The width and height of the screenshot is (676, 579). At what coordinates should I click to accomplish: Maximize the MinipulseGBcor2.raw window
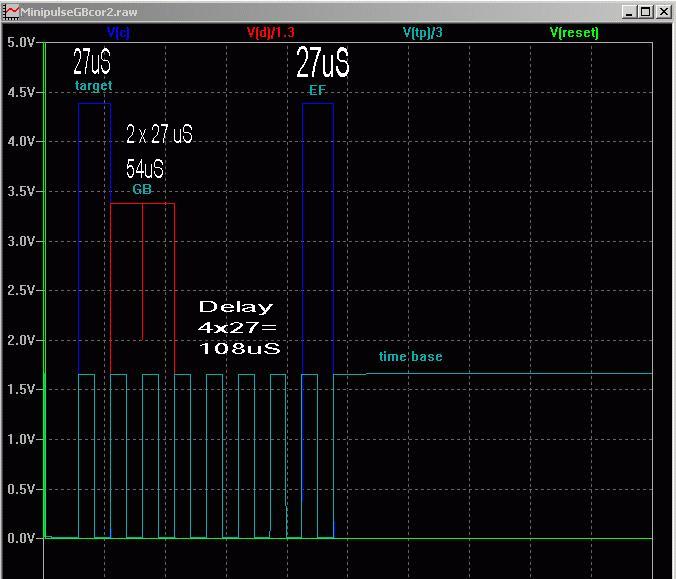[646, 12]
